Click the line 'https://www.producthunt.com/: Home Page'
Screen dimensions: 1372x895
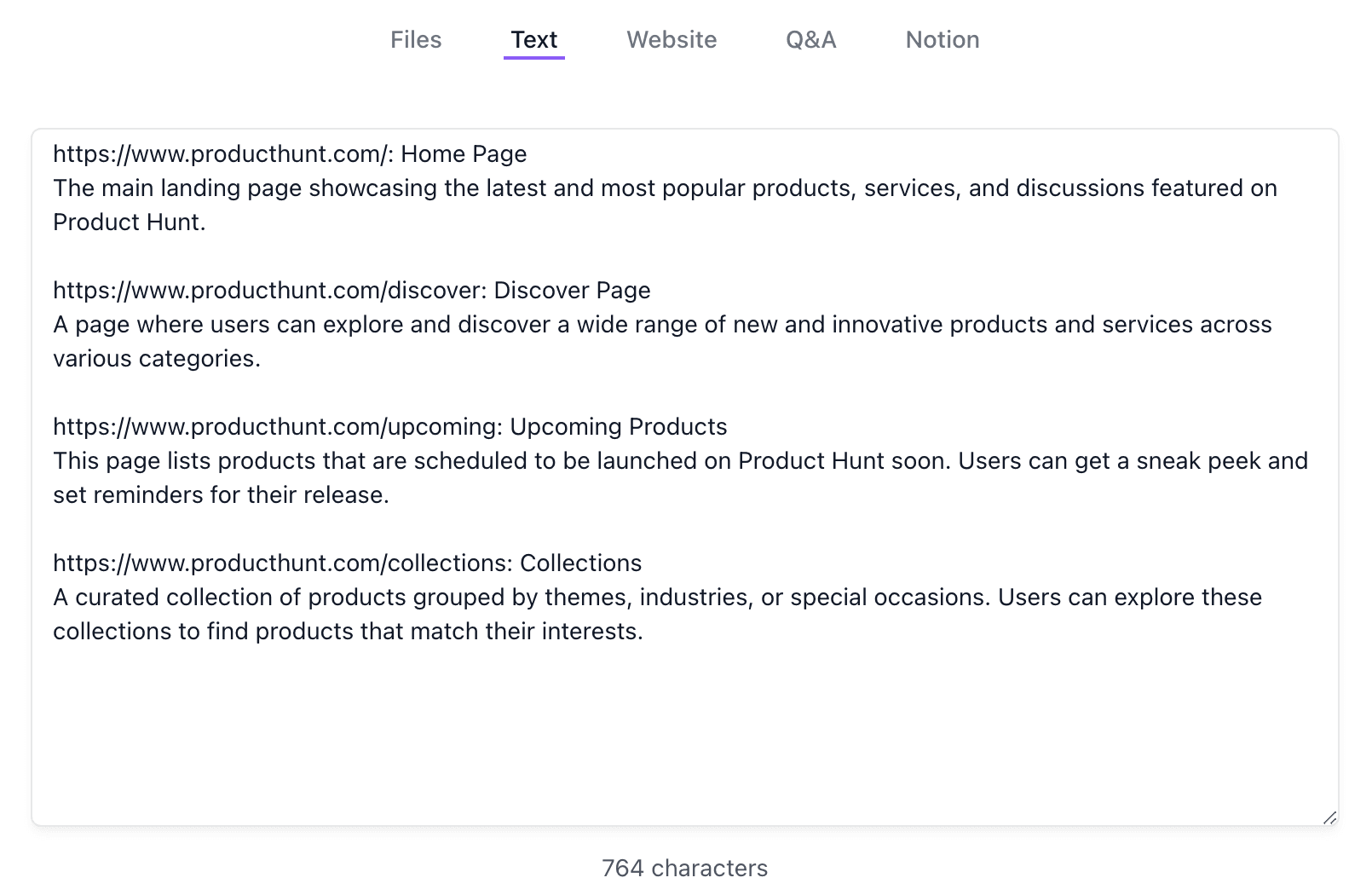[x=290, y=153]
